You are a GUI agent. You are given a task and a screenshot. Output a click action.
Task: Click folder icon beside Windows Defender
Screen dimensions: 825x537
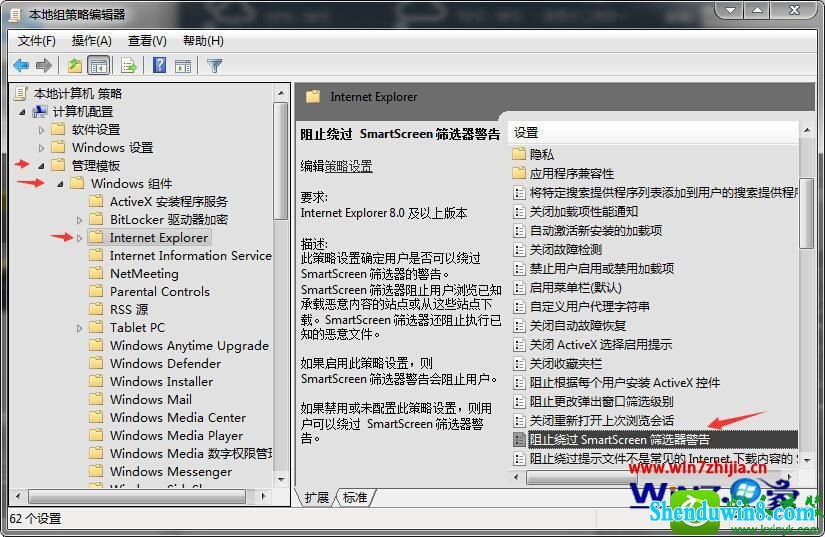96,363
